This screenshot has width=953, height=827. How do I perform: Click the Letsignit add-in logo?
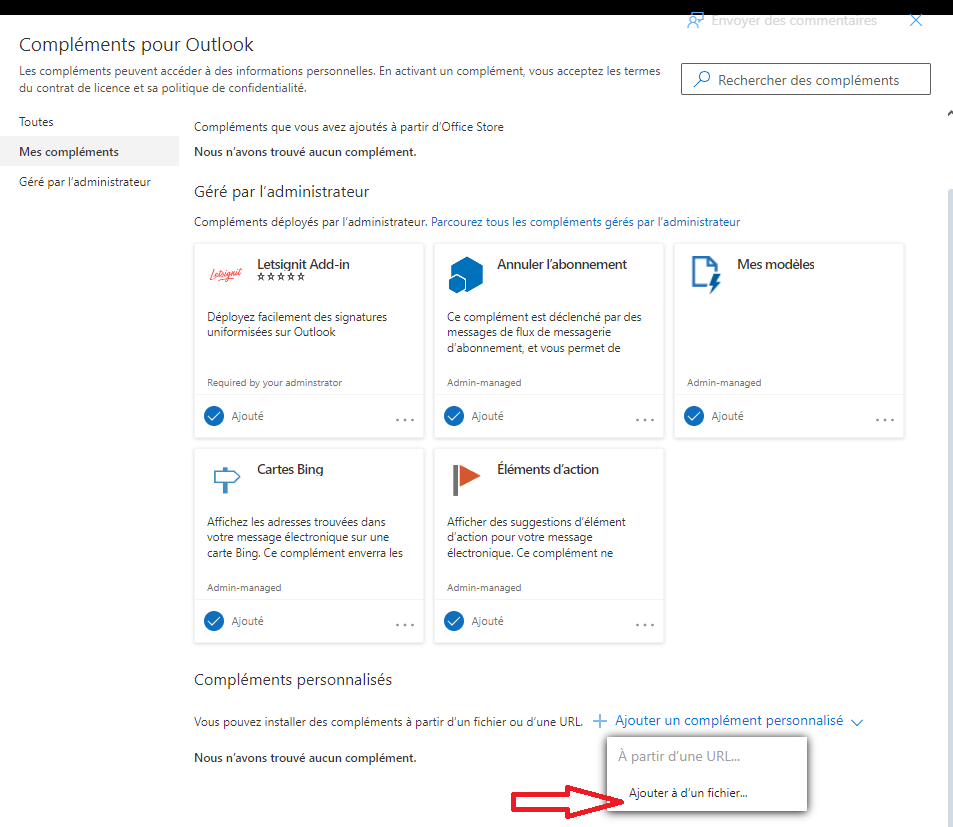(225, 275)
